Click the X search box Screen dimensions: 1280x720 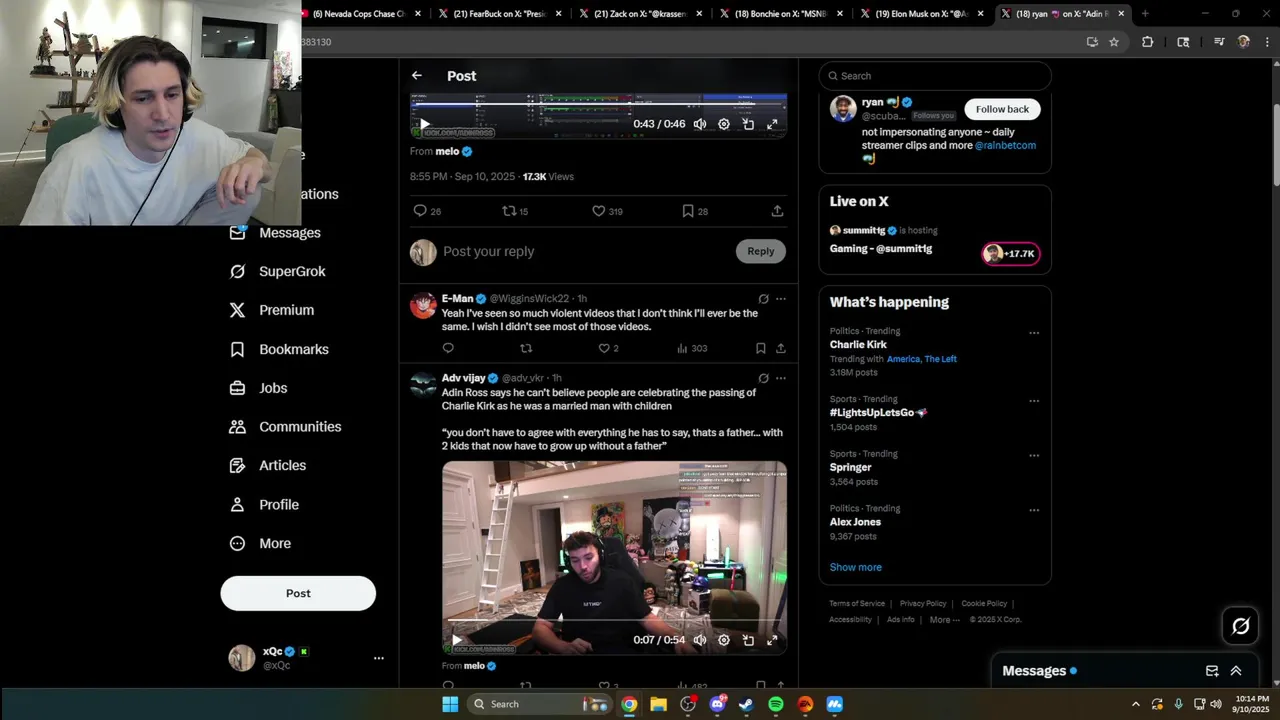coord(935,76)
